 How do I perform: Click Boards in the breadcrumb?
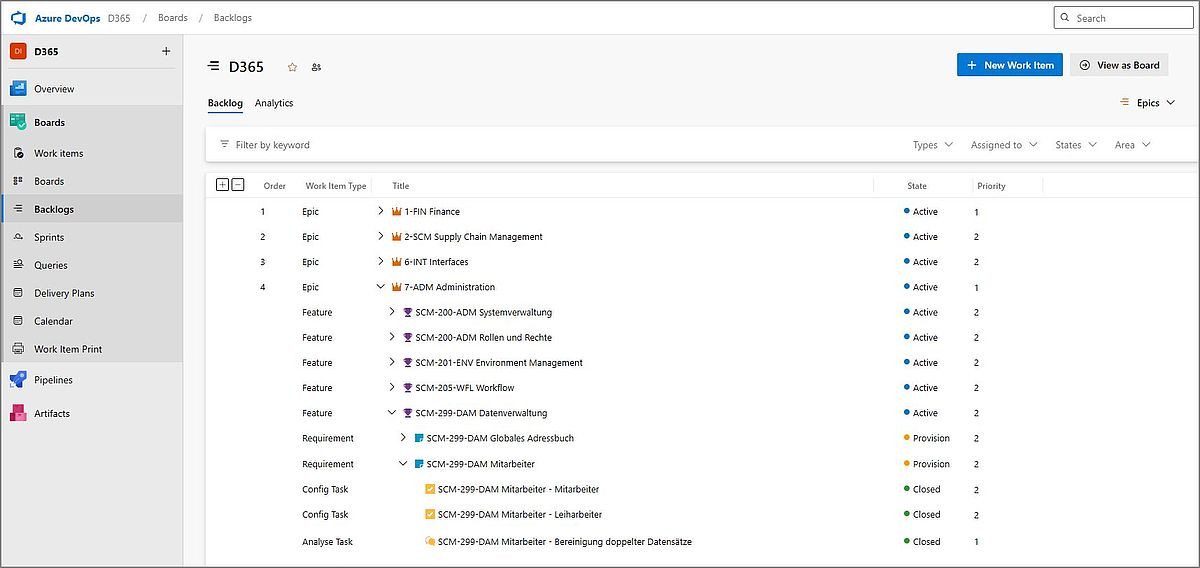coord(172,18)
